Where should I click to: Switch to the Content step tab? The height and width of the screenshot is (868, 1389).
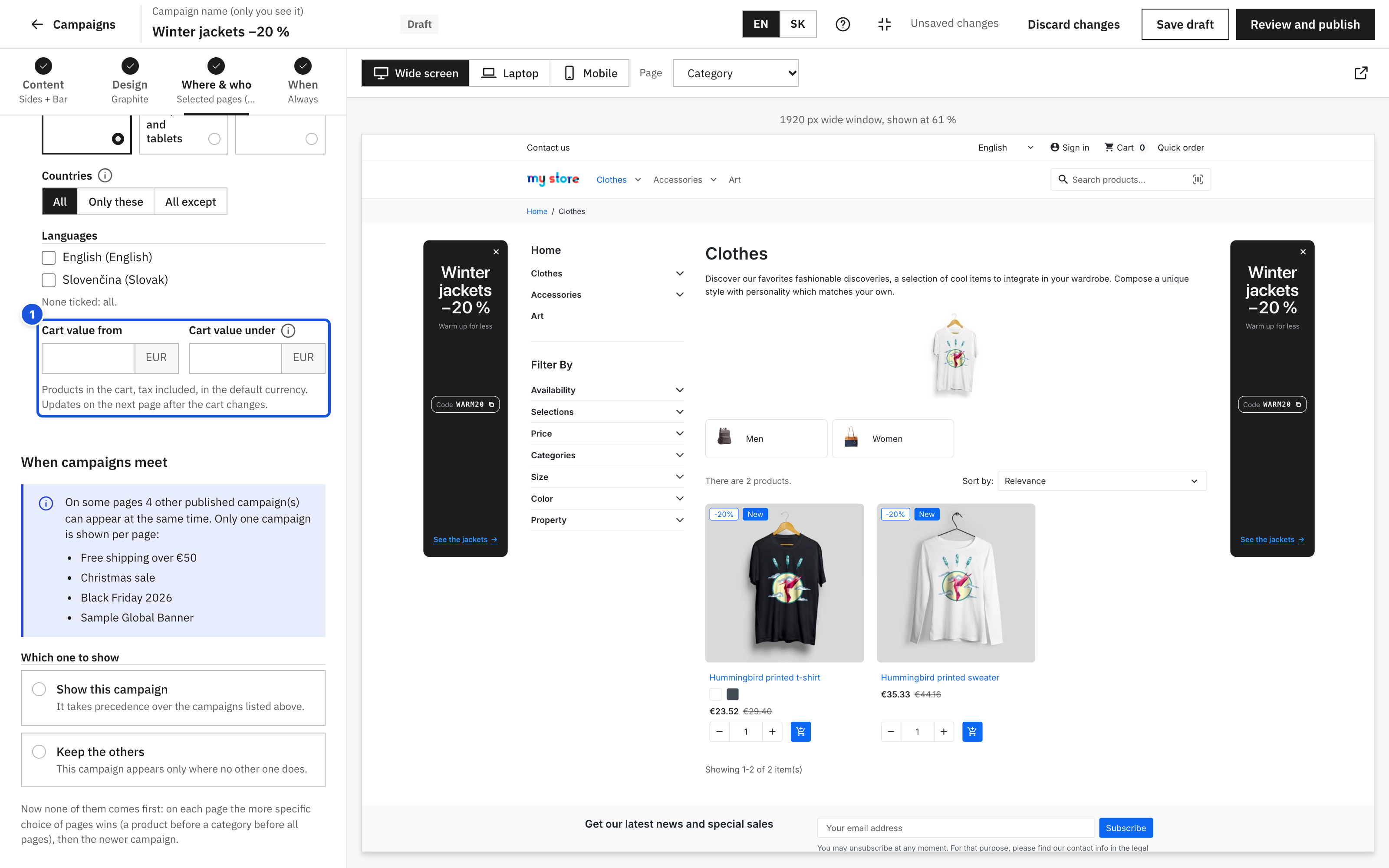click(x=43, y=82)
